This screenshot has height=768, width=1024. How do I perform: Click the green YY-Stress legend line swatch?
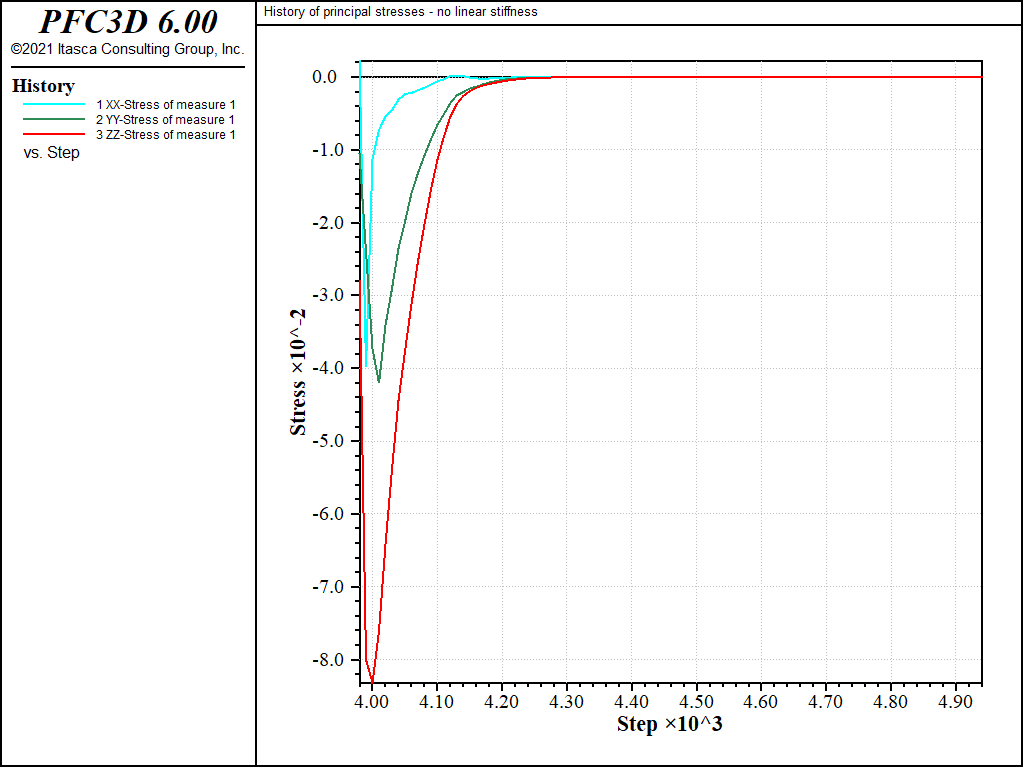pos(54,119)
